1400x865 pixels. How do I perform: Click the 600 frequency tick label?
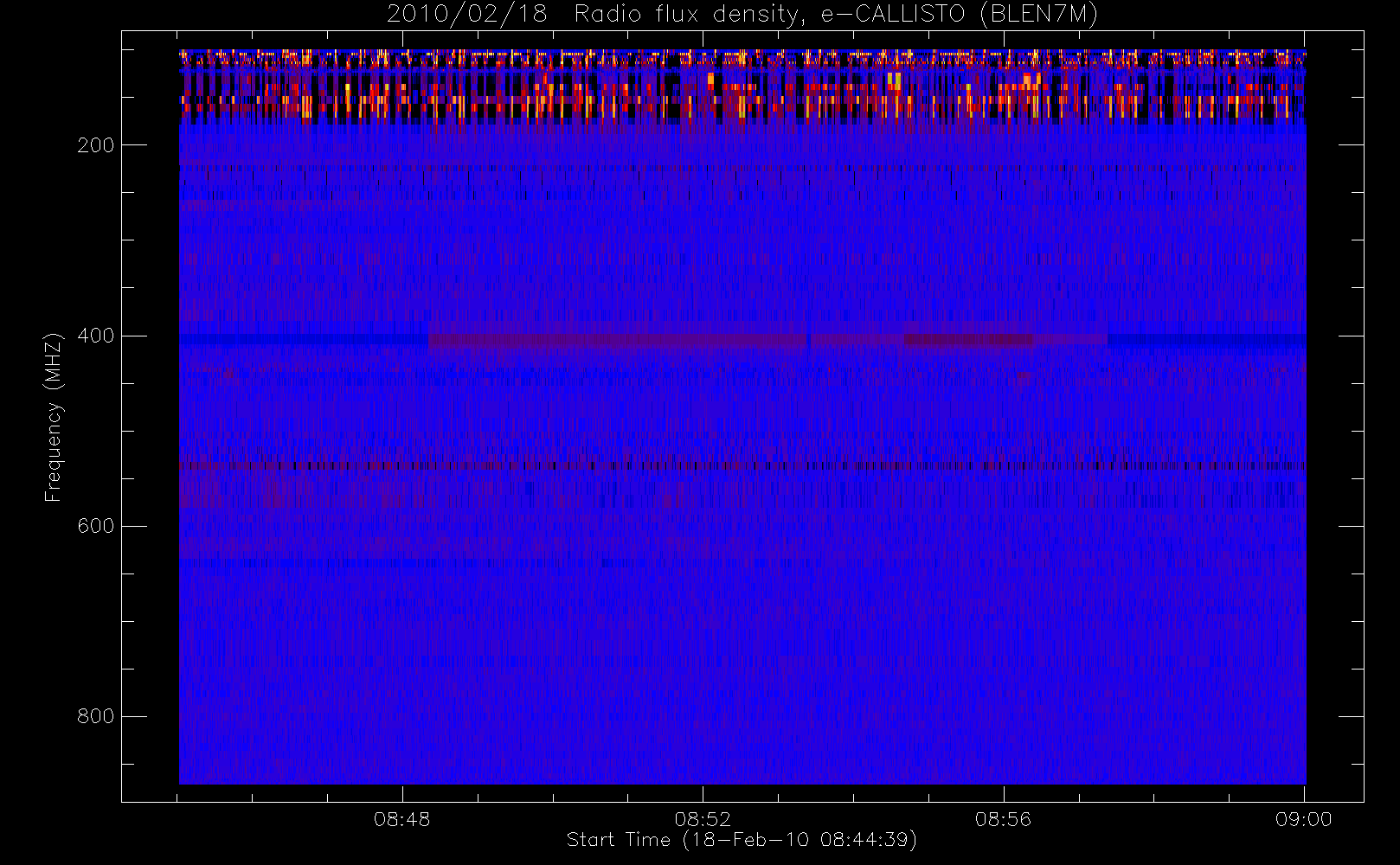[96, 526]
